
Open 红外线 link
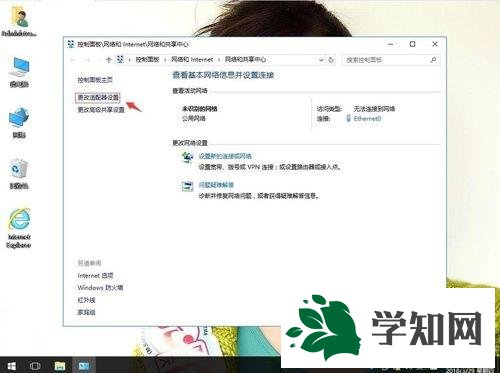click(x=86, y=300)
